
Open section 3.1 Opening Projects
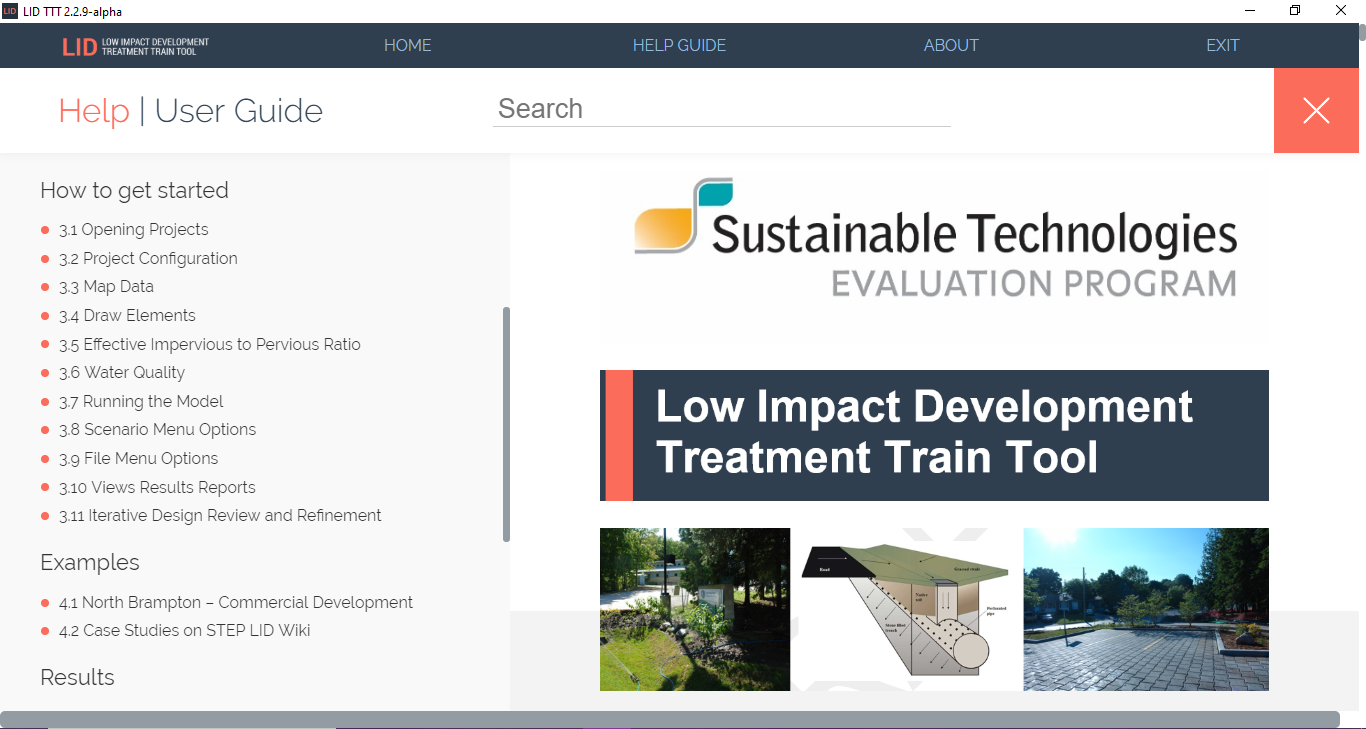(134, 229)
